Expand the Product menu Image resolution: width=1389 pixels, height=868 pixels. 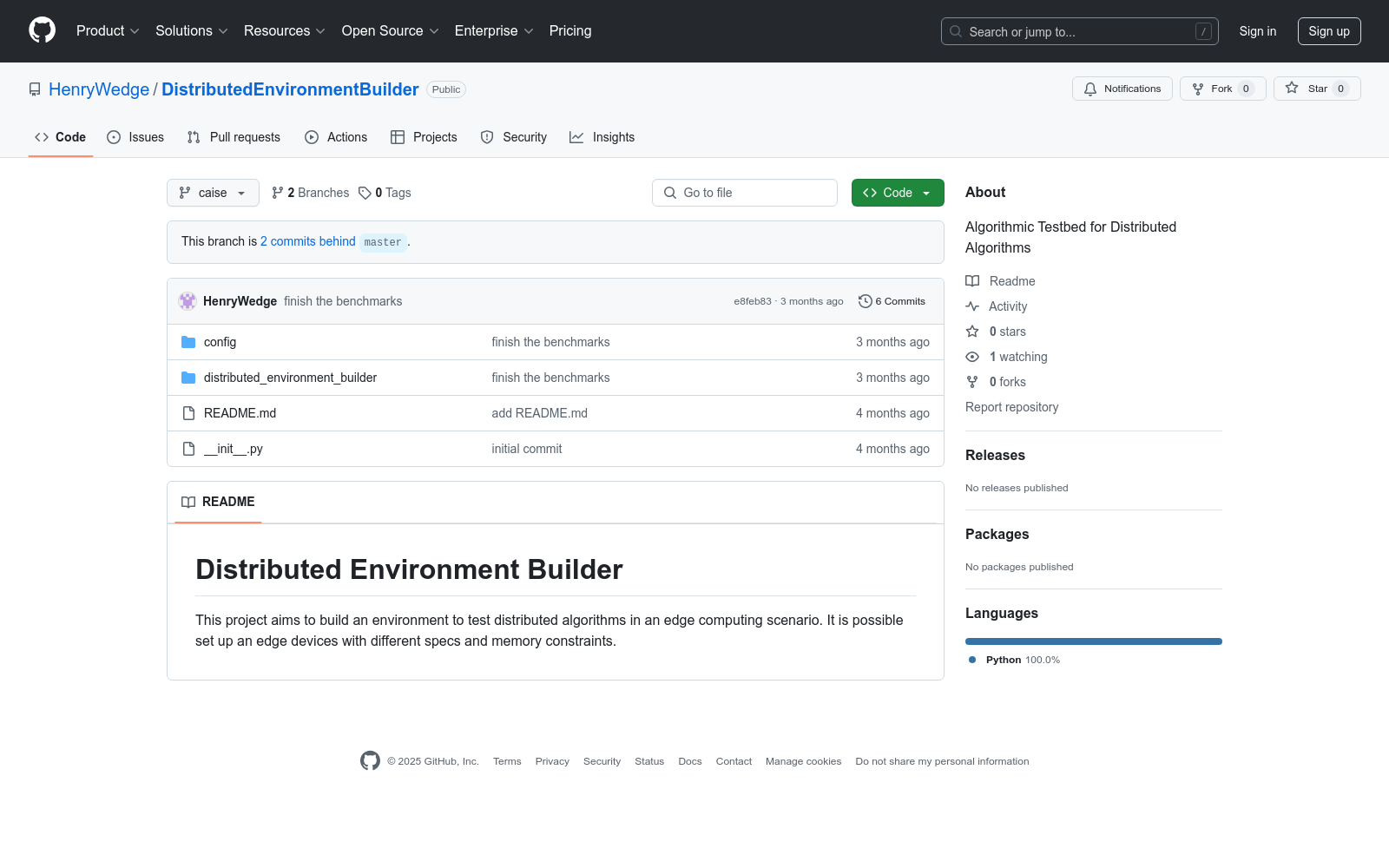pos(108,30)
